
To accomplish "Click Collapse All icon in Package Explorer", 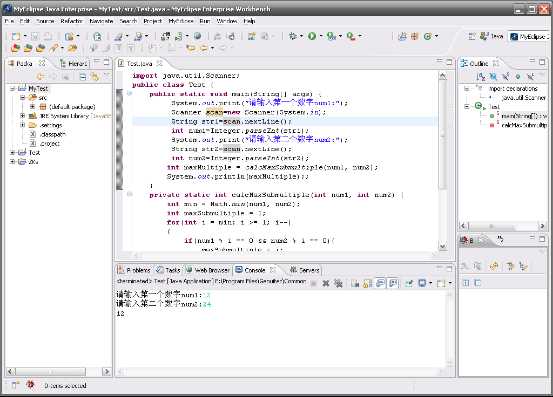I will tap(82, 77).
